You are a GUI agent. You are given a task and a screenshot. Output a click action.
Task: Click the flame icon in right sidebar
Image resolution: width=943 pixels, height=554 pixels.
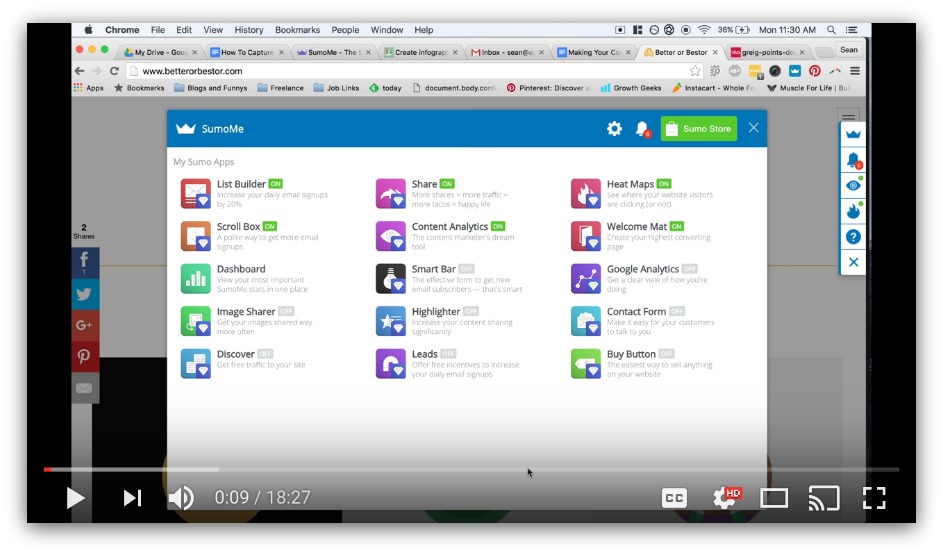pos(853,211)
